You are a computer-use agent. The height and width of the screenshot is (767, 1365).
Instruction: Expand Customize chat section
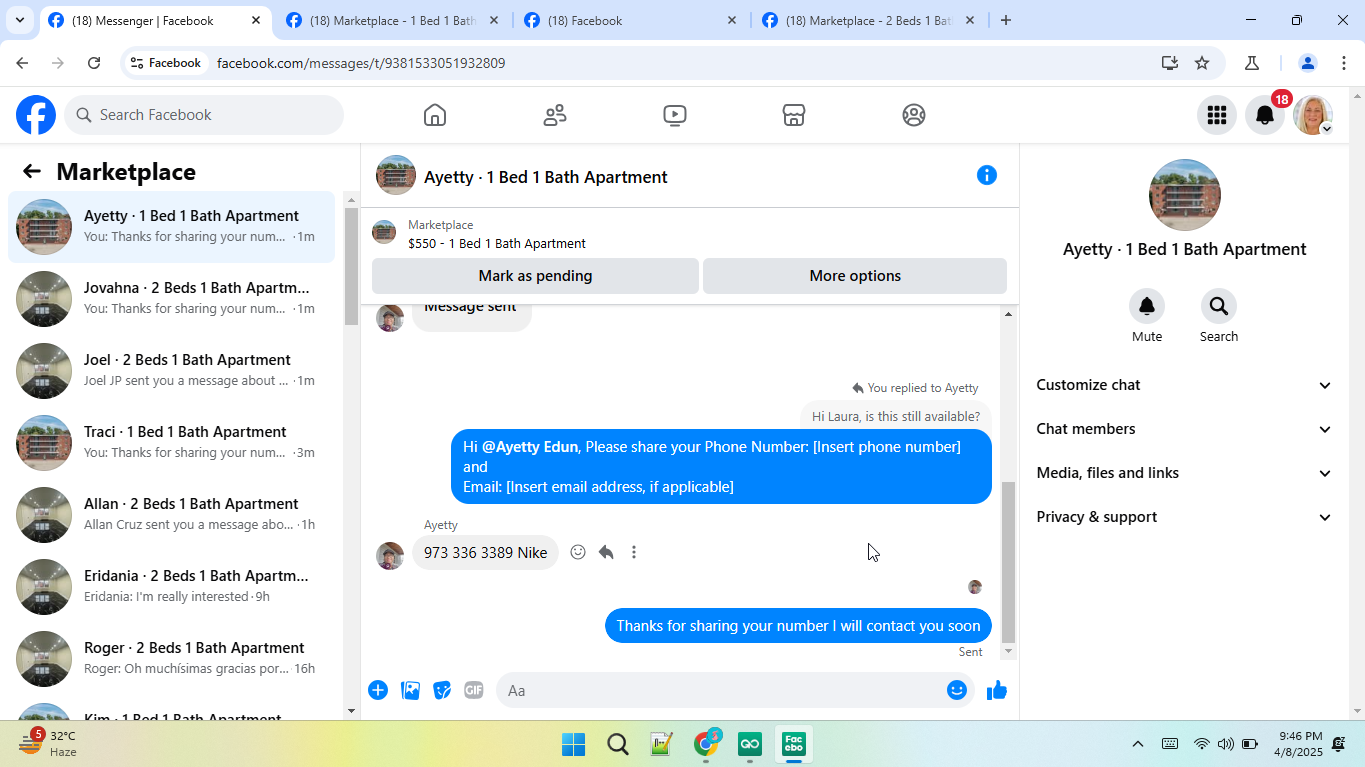[x=1185, y=385]
